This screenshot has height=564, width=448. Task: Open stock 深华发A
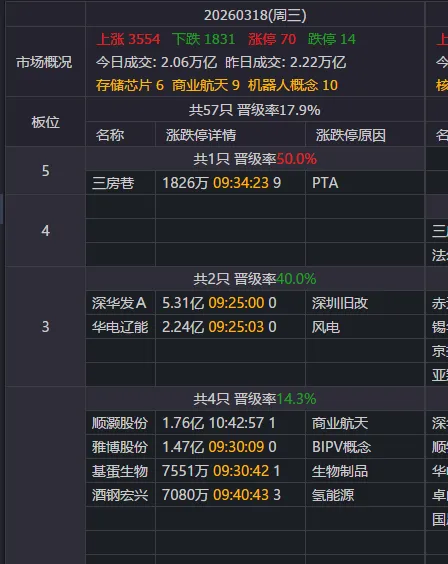(119, 303)
